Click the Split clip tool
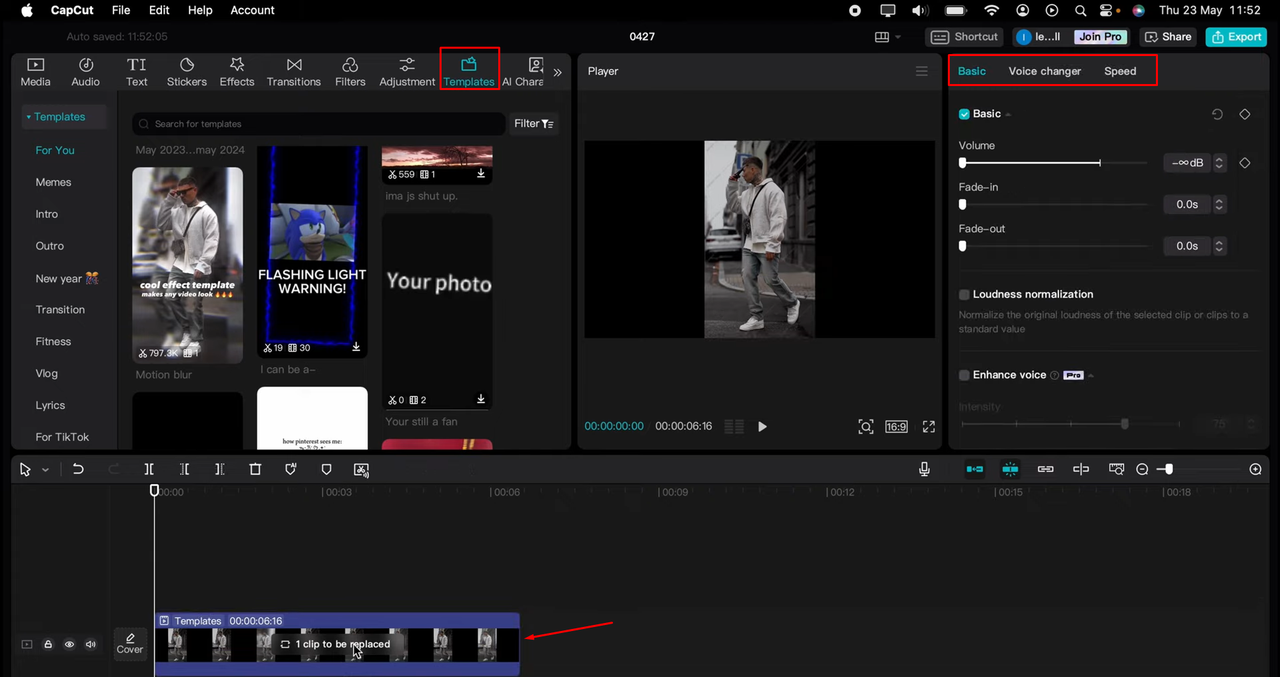This screenshot has height=677, width=1280. [x=149, y=469]
